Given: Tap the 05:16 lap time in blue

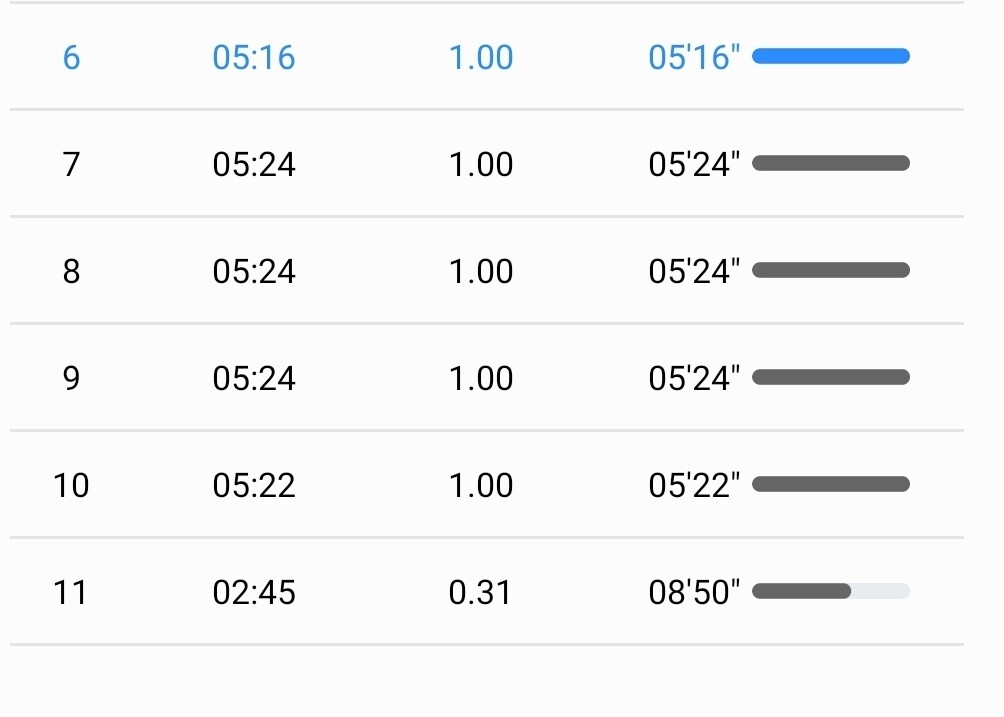Looking at the screenshot, I should pyautogui.click(x=254, y=57).
